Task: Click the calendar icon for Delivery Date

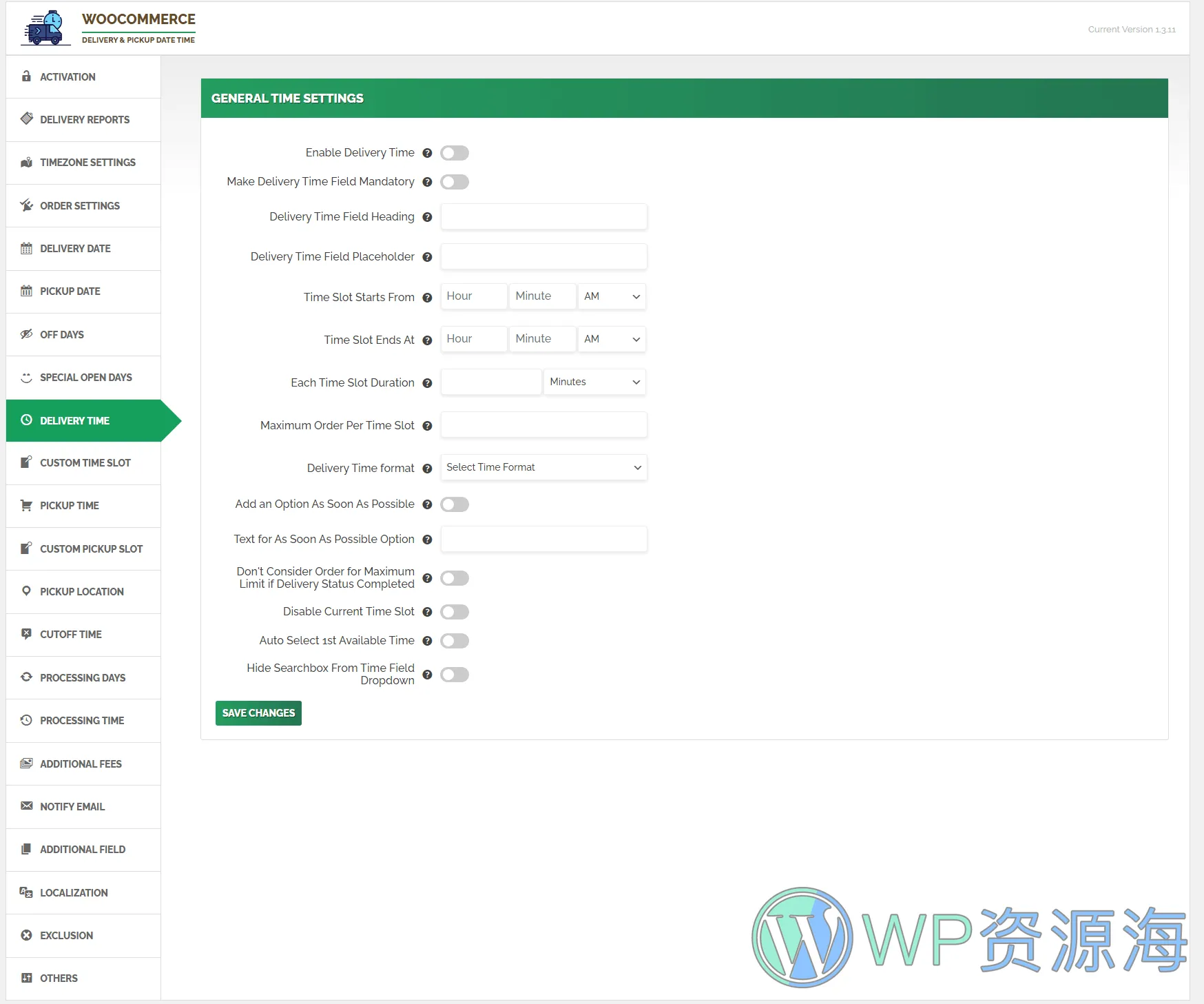Action: coord(26,249)
